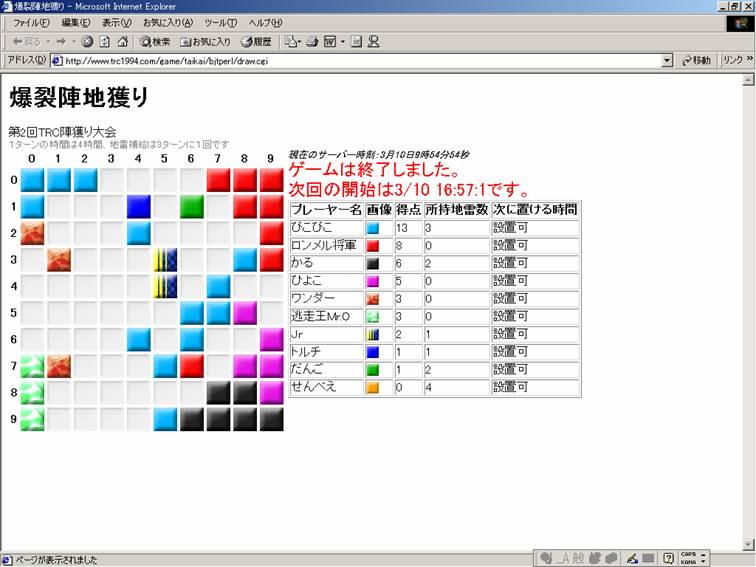Viewport: 756px width, 567px height.
Task: Open the 履歴 (History) toolbar button
Action: [256, 42]
